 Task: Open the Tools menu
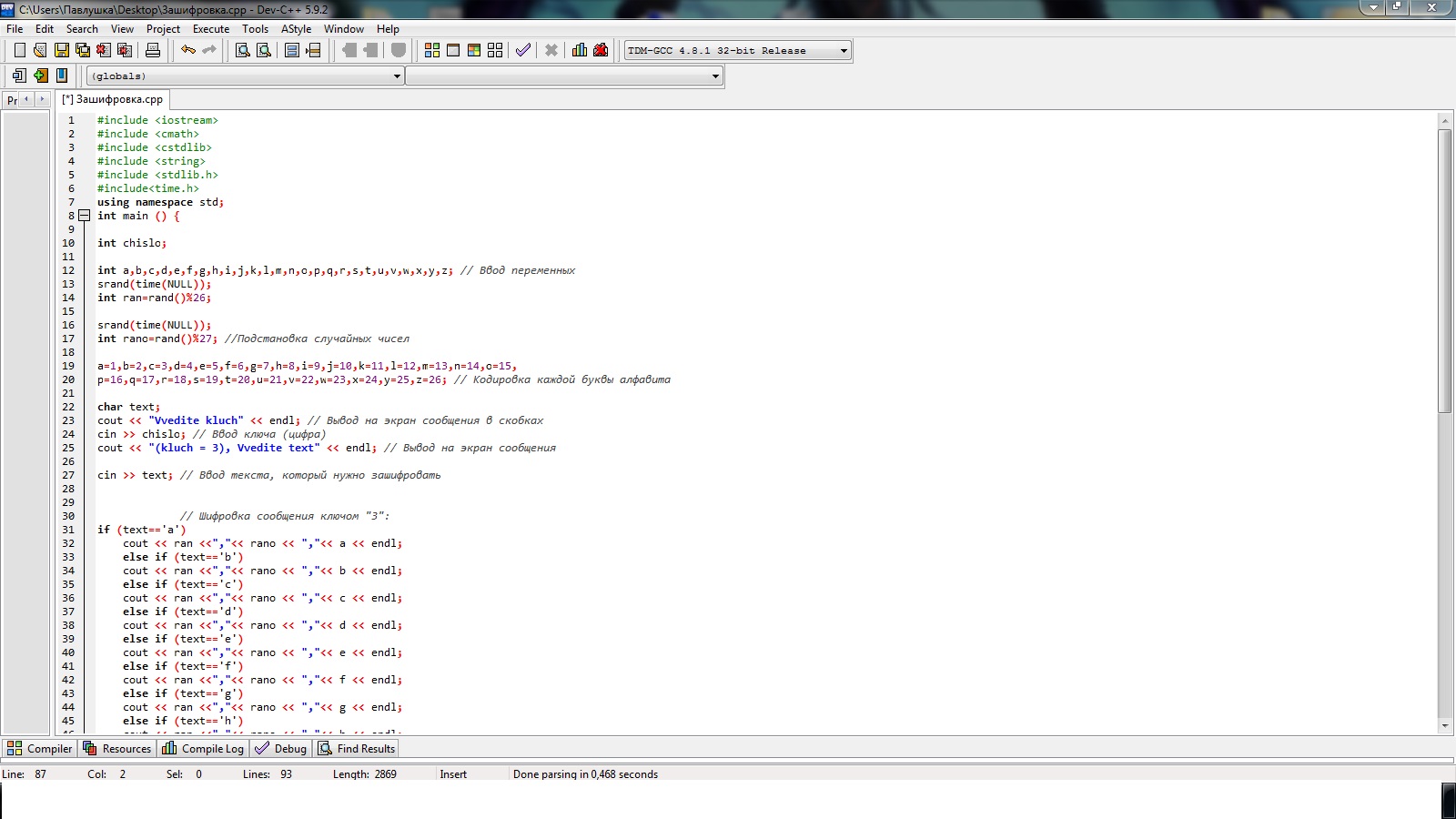tap(255, 28)
